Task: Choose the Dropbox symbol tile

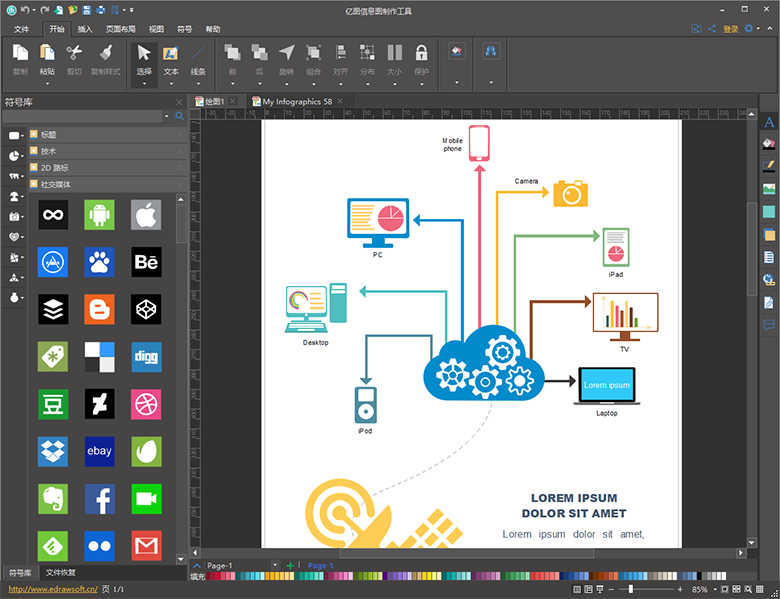Action: [x=53, y=452]
